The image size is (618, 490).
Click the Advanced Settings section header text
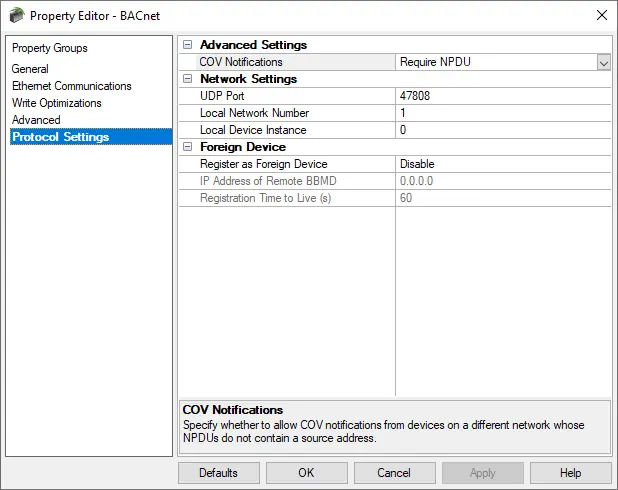(253, 45)
